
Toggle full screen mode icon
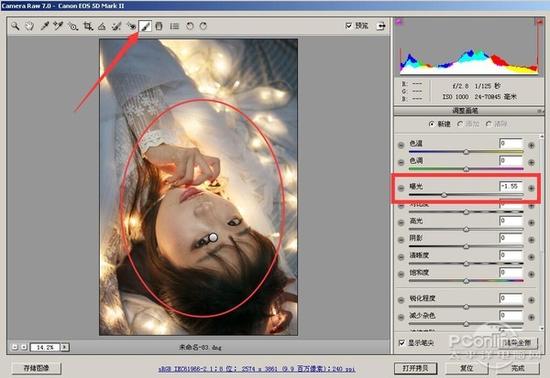pyautogui.click(x=381, y=26)
